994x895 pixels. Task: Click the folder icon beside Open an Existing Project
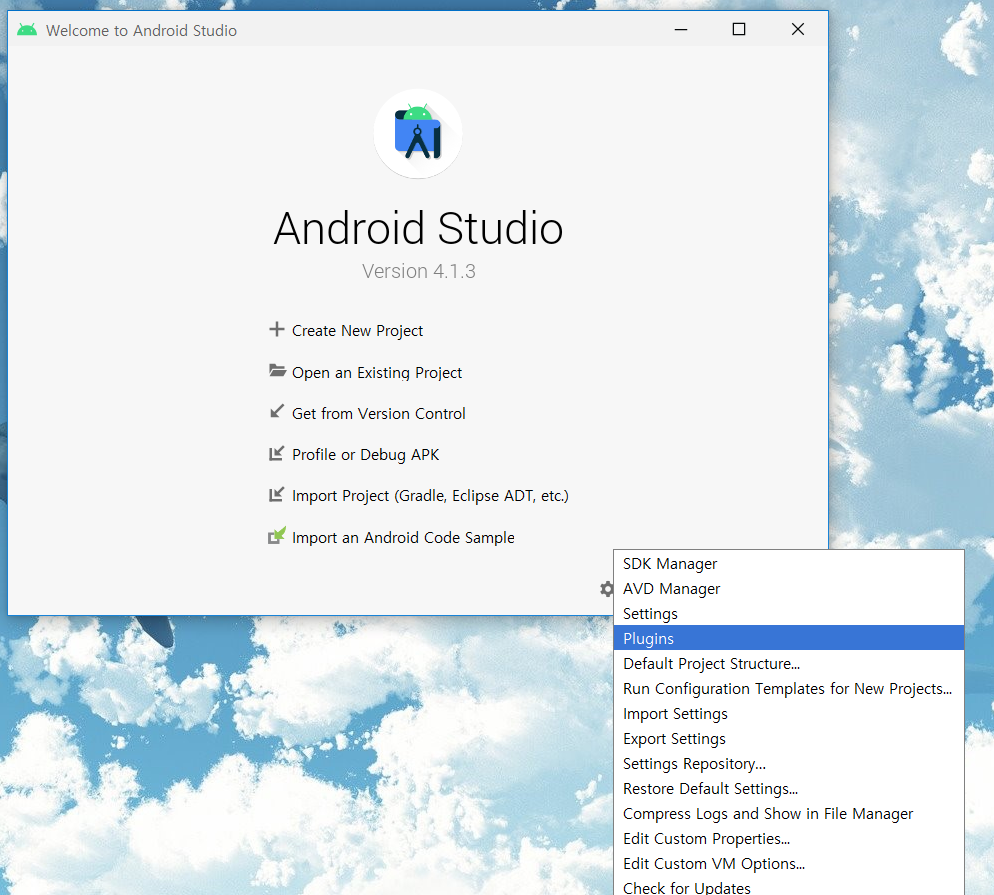pos(277,371)
